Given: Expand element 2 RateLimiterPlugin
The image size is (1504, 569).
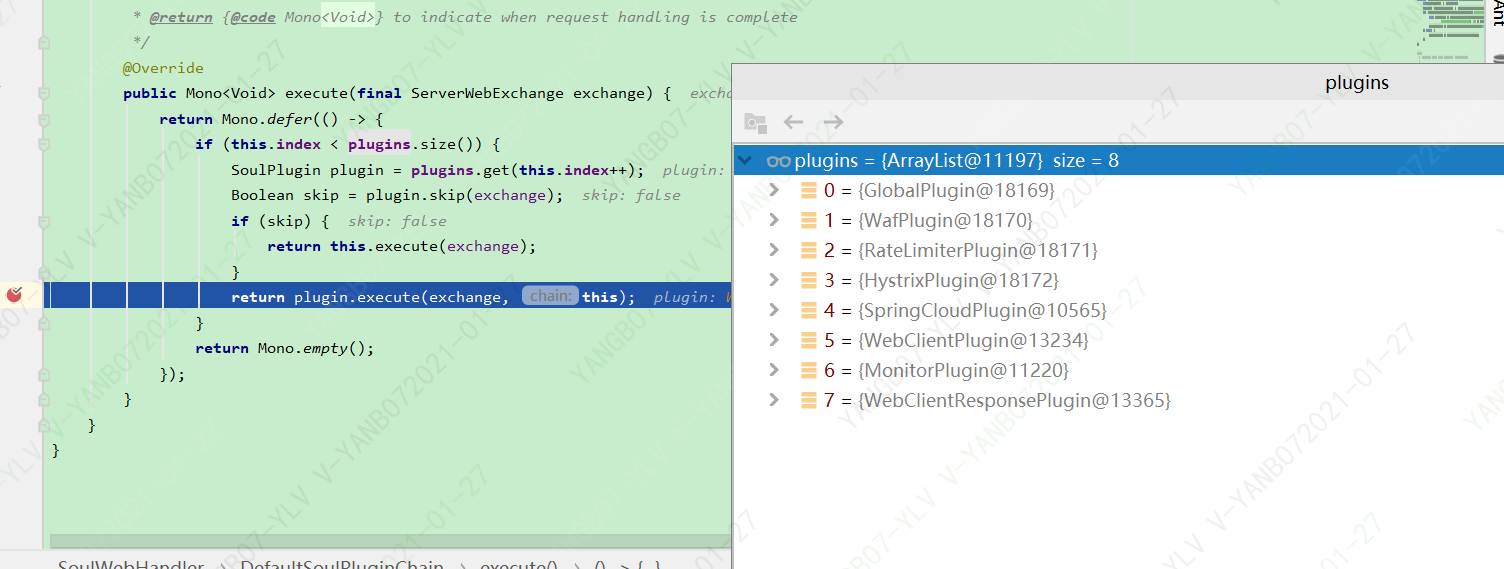Looking at the screenshot, I should pyautogui.click(x=774, y=250).
